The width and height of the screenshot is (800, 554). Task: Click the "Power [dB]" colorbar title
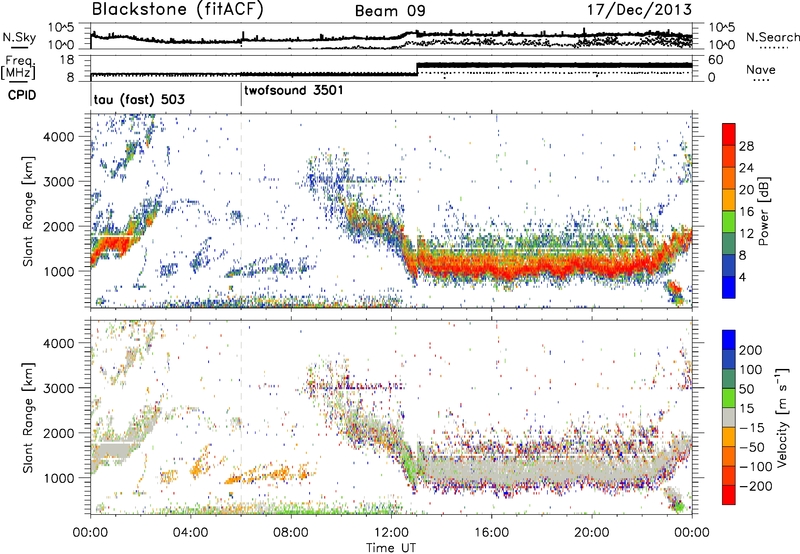[764, 211]
